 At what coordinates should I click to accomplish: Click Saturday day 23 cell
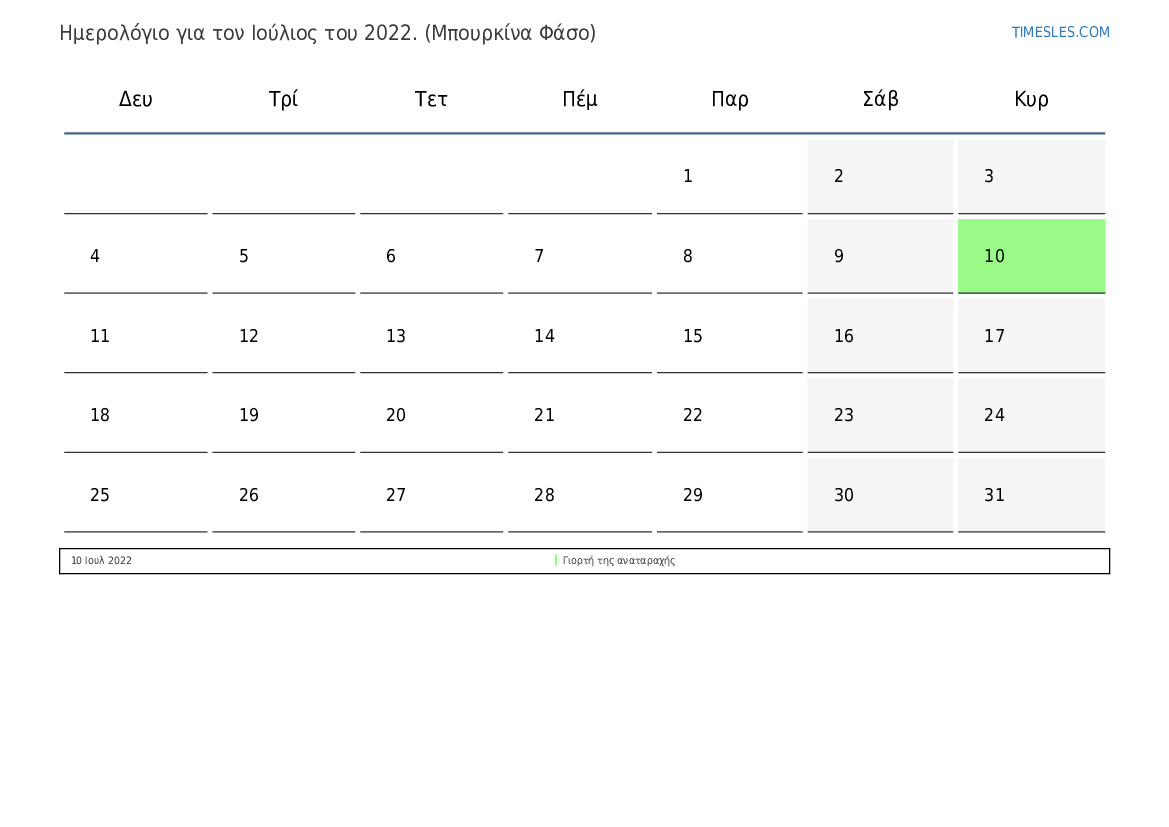pos(880,415)
